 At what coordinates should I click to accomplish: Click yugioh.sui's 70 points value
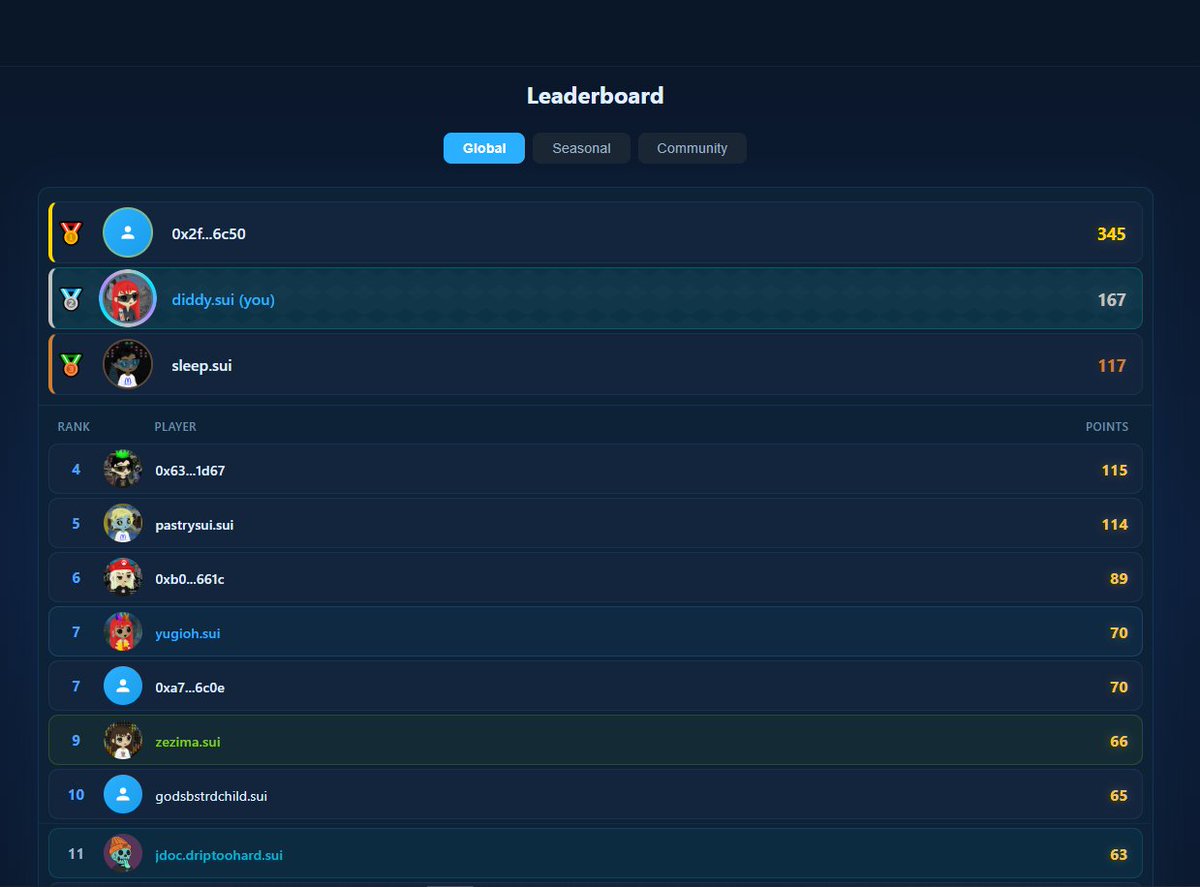click(x=1118, y=633)
